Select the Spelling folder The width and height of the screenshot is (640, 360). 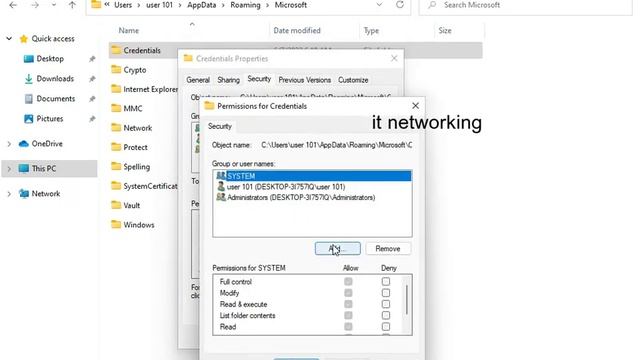[131, 167]
